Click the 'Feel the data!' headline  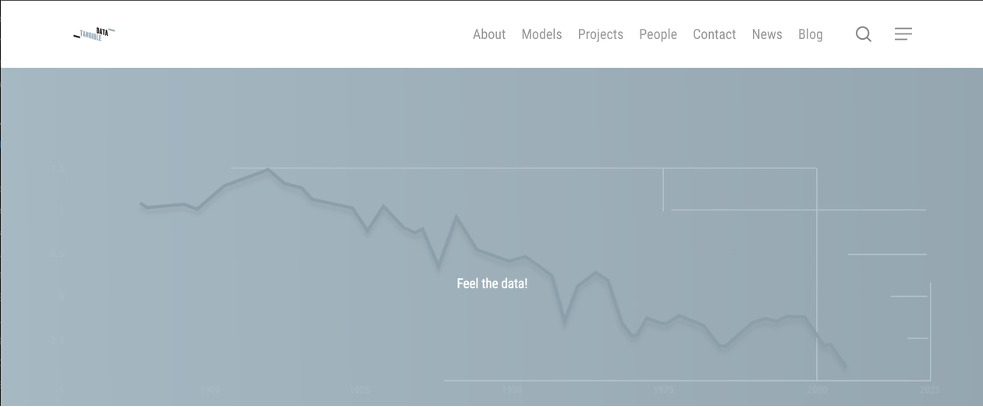(492, 284)
